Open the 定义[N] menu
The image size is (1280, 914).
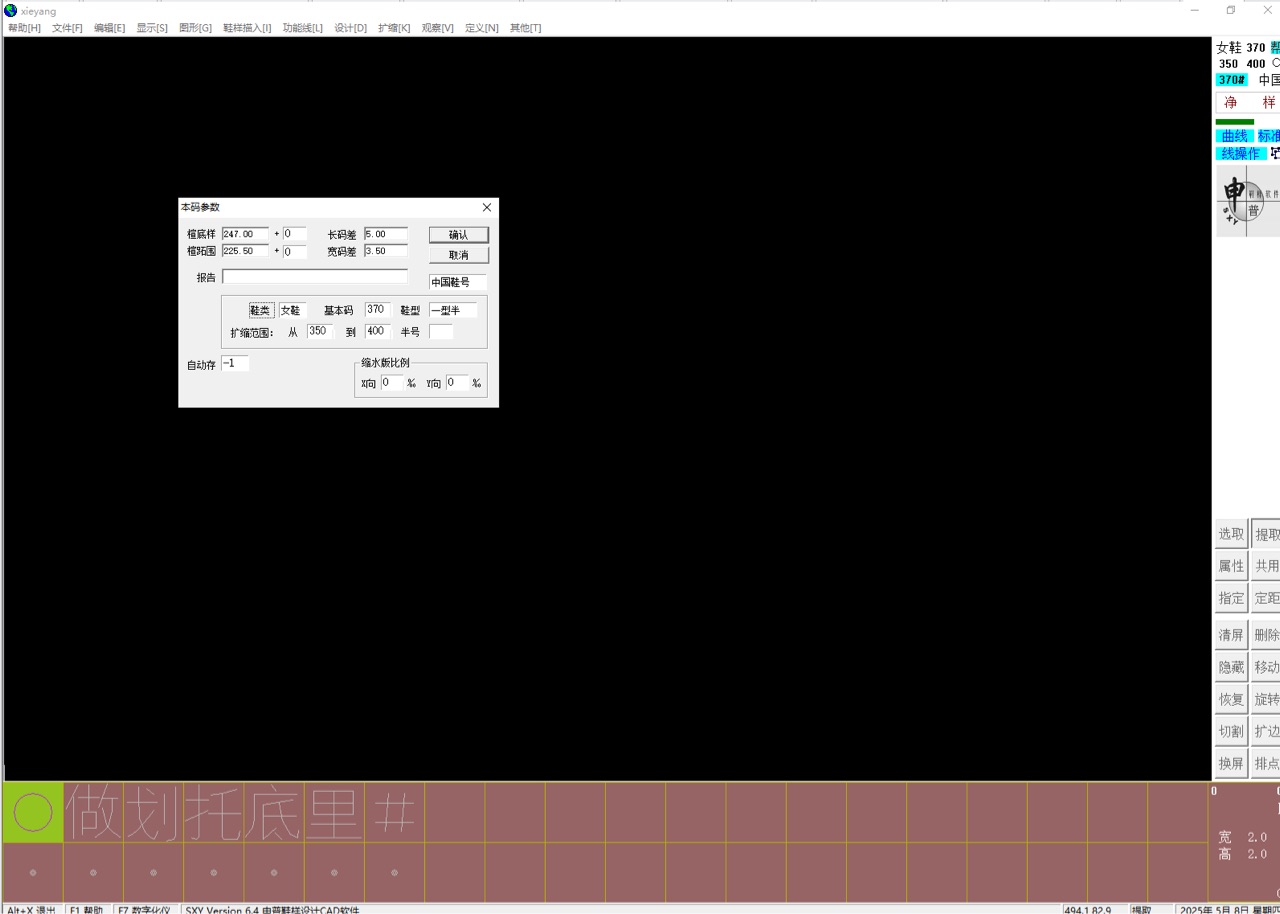[481, 28]
